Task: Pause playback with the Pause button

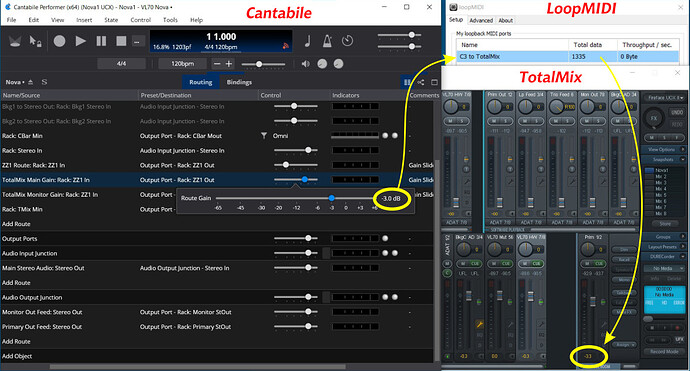Action: pos(101,41)
